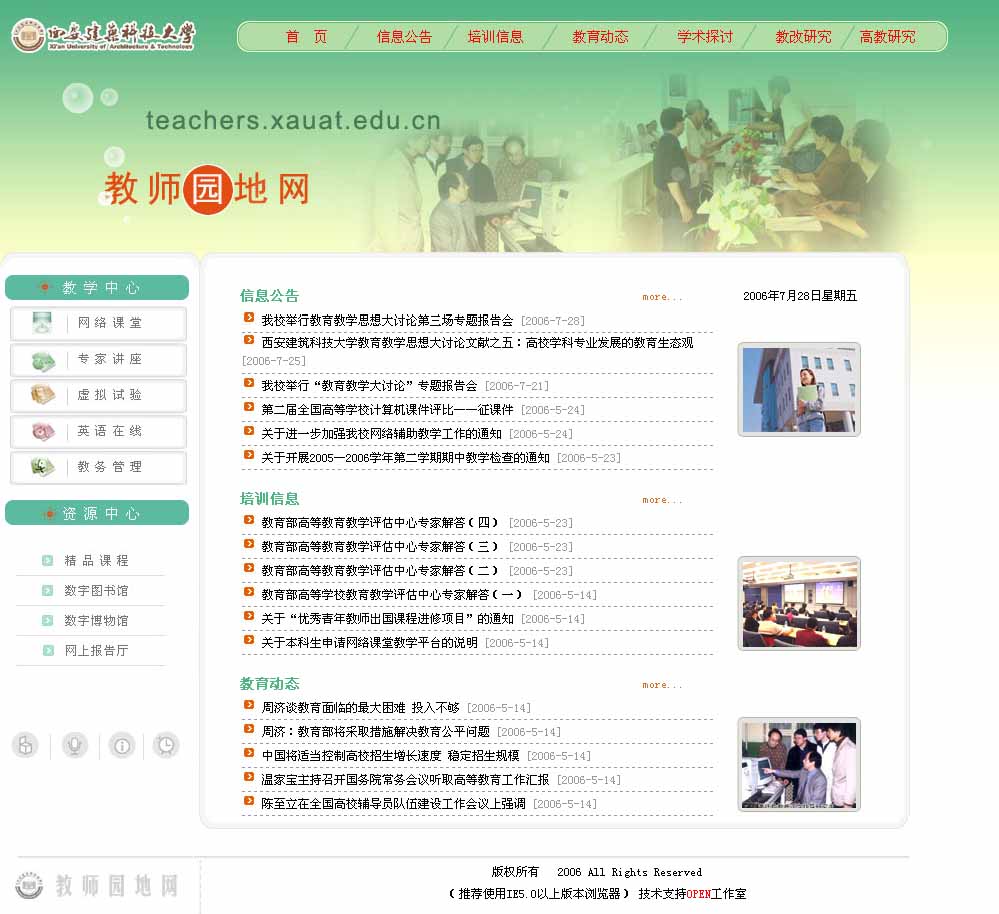Click the 网络课堂 icon in sidebar
Image resolution: width=999 pixels, height=914 pixels.
pos(42,323)
